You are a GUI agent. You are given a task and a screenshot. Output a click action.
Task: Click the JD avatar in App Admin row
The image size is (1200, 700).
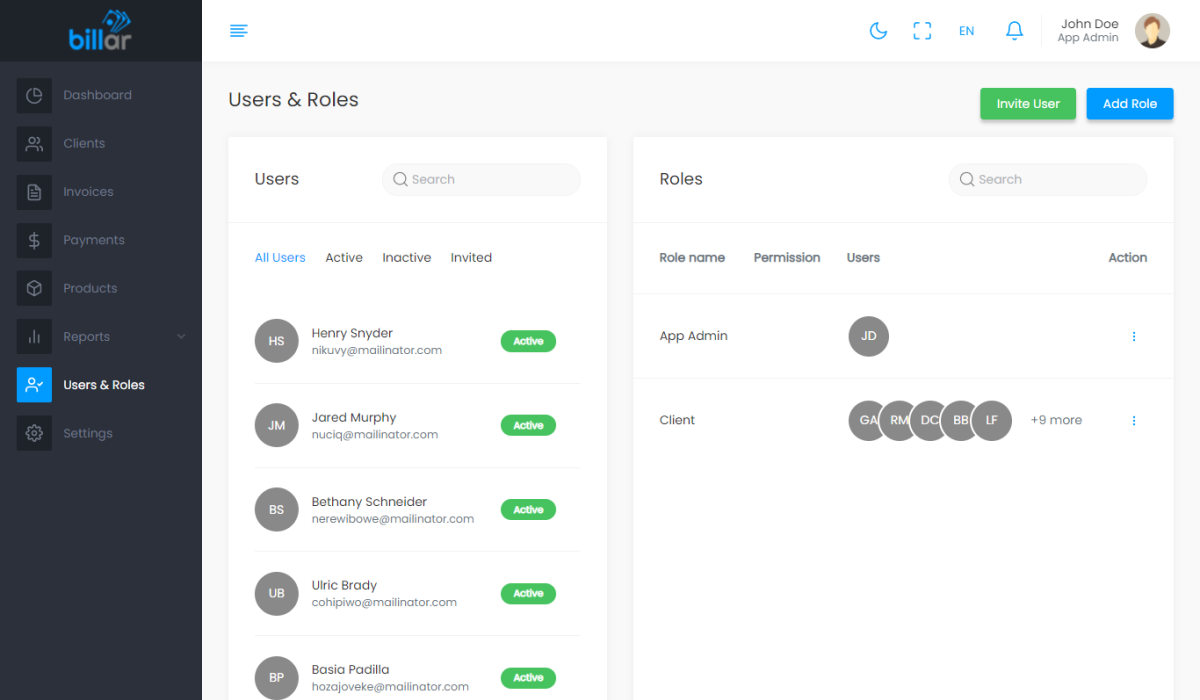click(x=869, y=336)
